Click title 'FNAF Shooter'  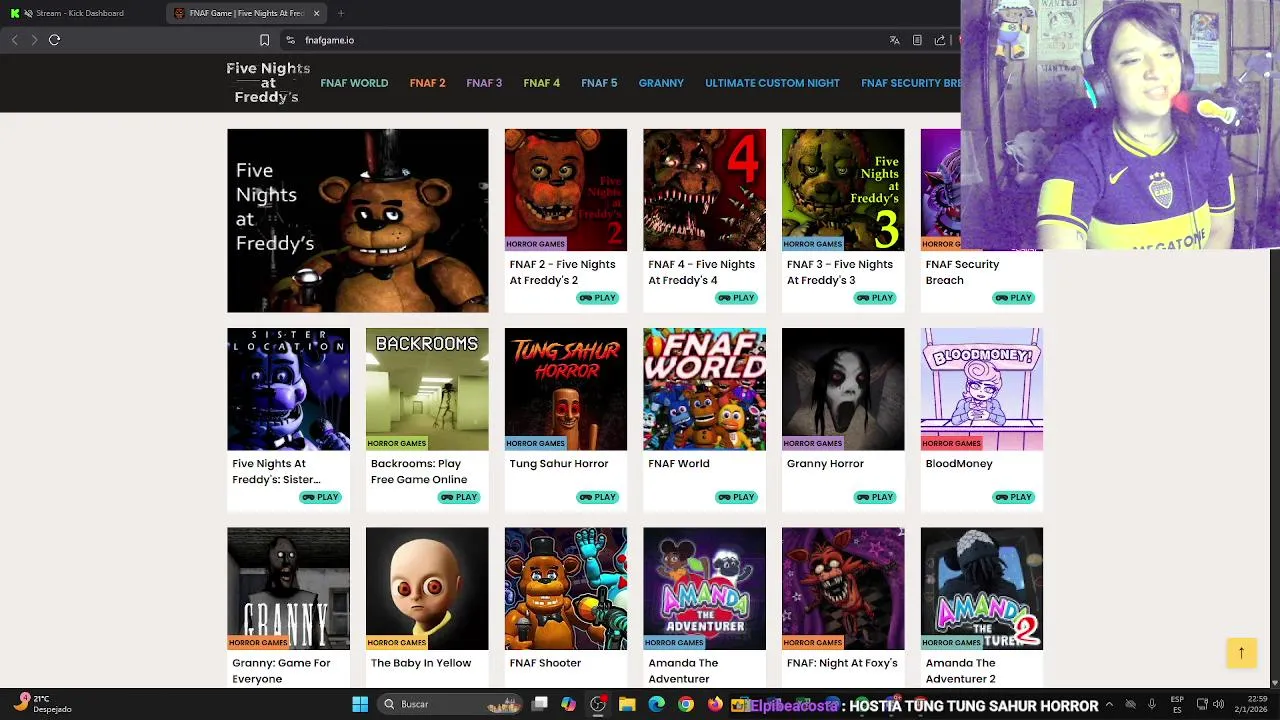[x=545, y=663]
